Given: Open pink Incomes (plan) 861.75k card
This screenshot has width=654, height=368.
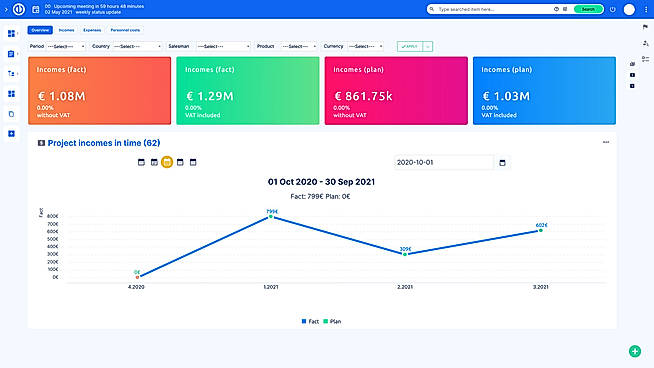Looking at the screenshot, I should pos(396,91).
